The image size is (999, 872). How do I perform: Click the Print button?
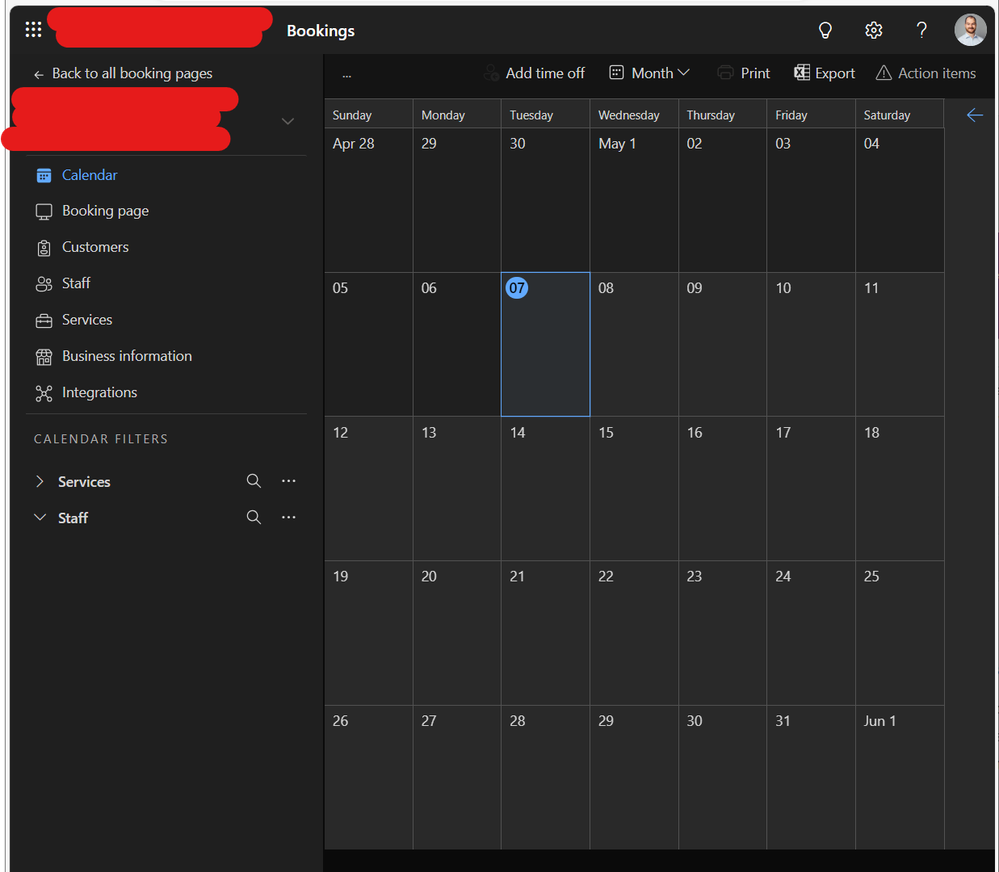pyautogui.click(x=744, y=73)
